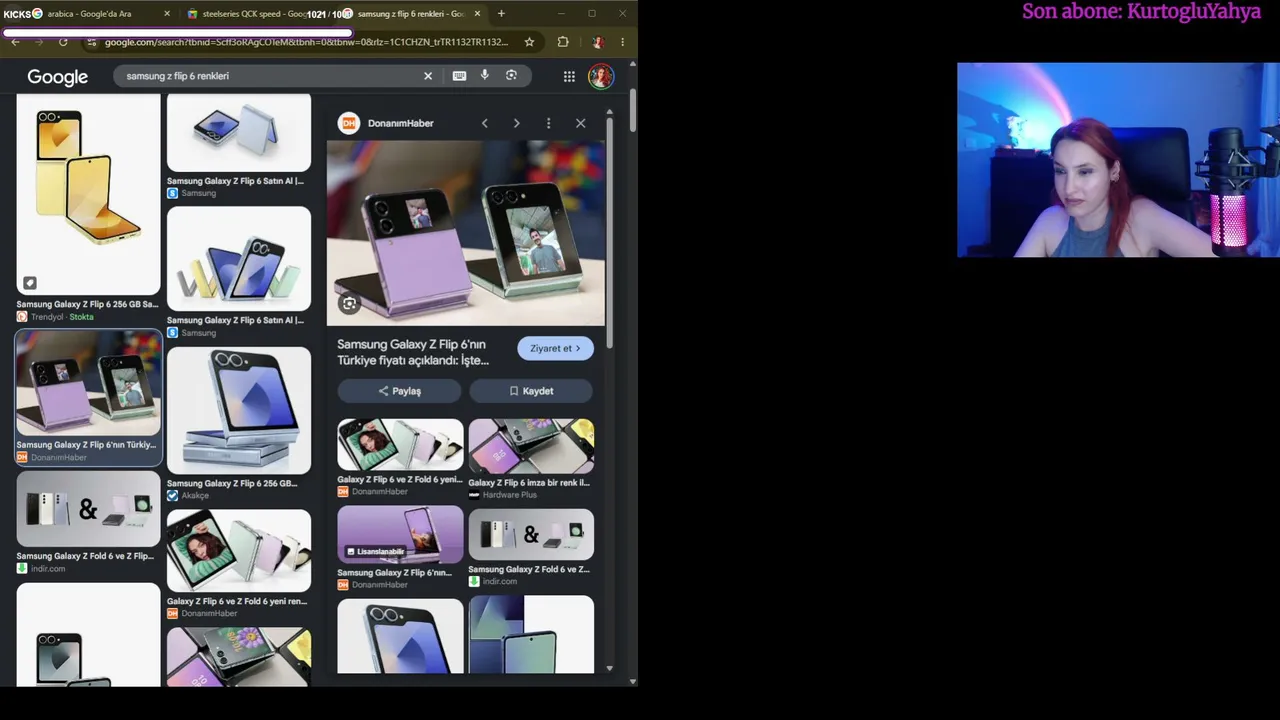Select the highlighted DonanımHaber purple phone thumbnail
The width and height of the screenshot is (1280, 720).
pos(88,385)
